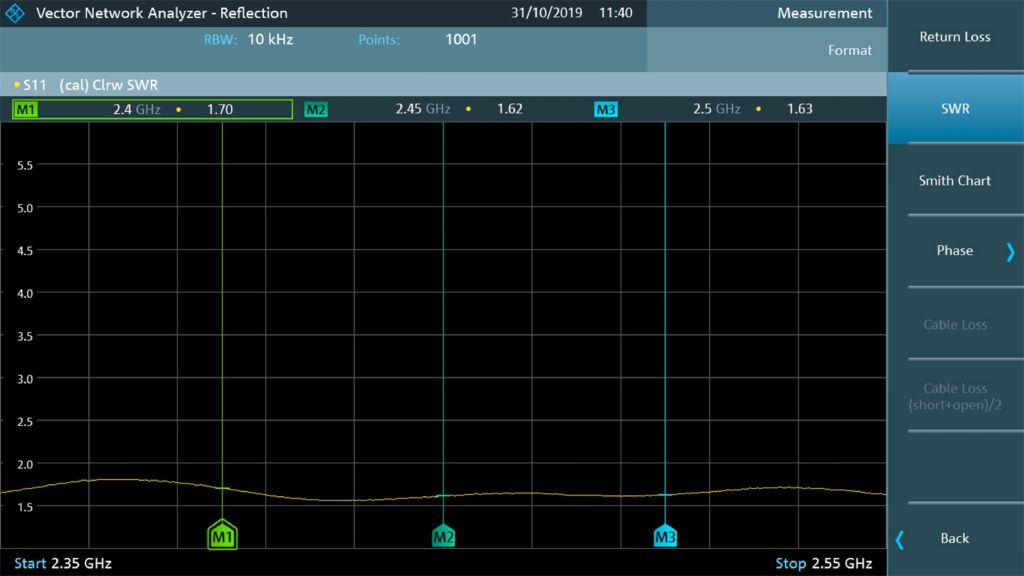Switch to the Smith Chart format
Screen dimensions: 1024x576
point(954,180)
